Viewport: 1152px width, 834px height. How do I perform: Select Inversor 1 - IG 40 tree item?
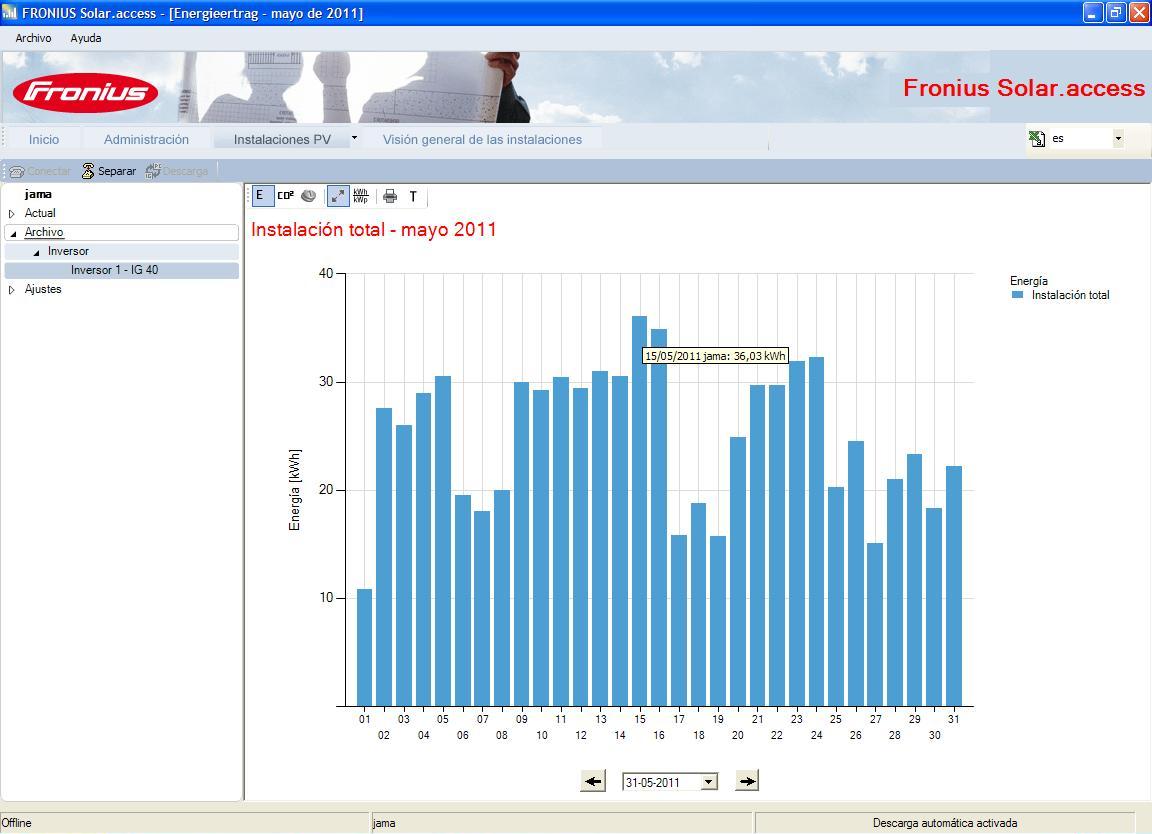121,270
